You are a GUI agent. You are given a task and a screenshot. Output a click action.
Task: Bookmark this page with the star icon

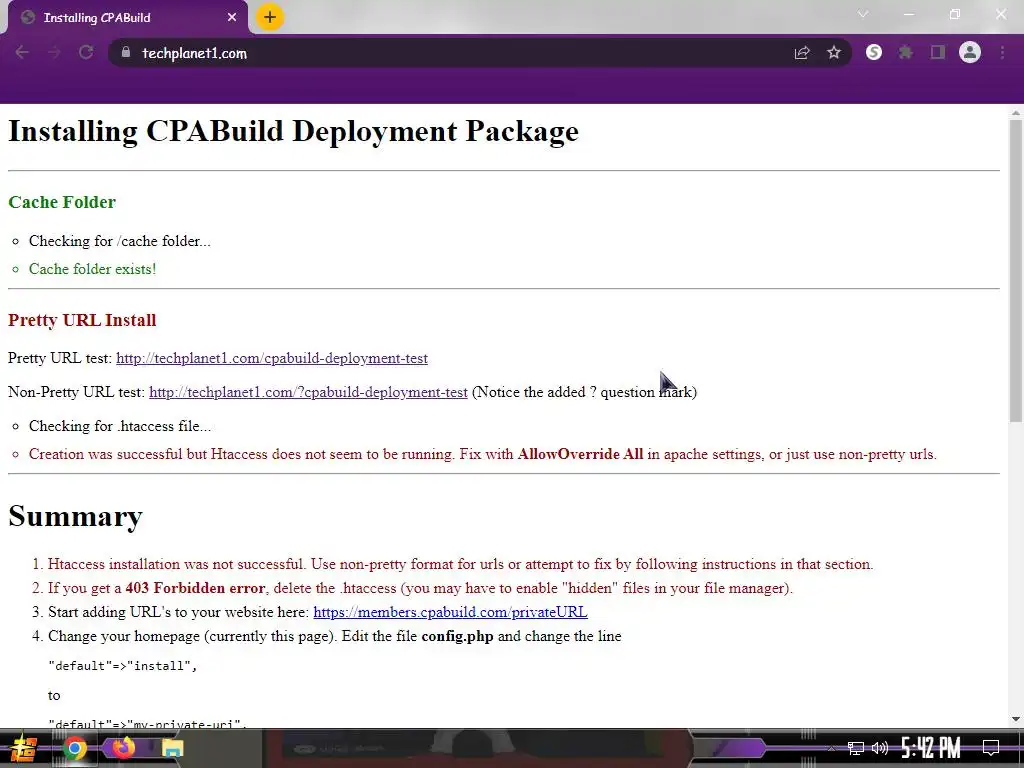tap(833, 53)
